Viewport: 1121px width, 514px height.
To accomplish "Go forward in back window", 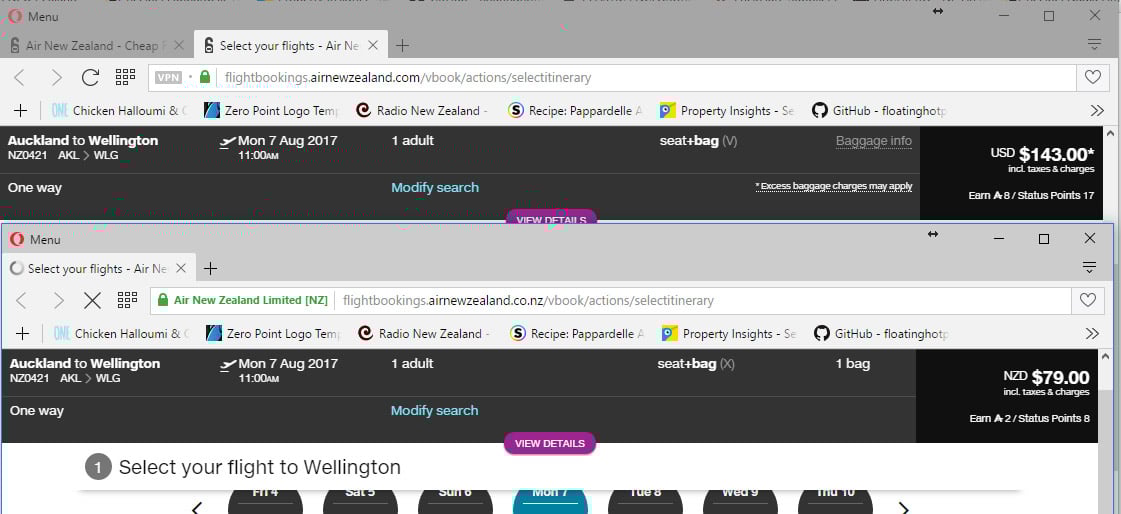I will click(x=56, y=77).
